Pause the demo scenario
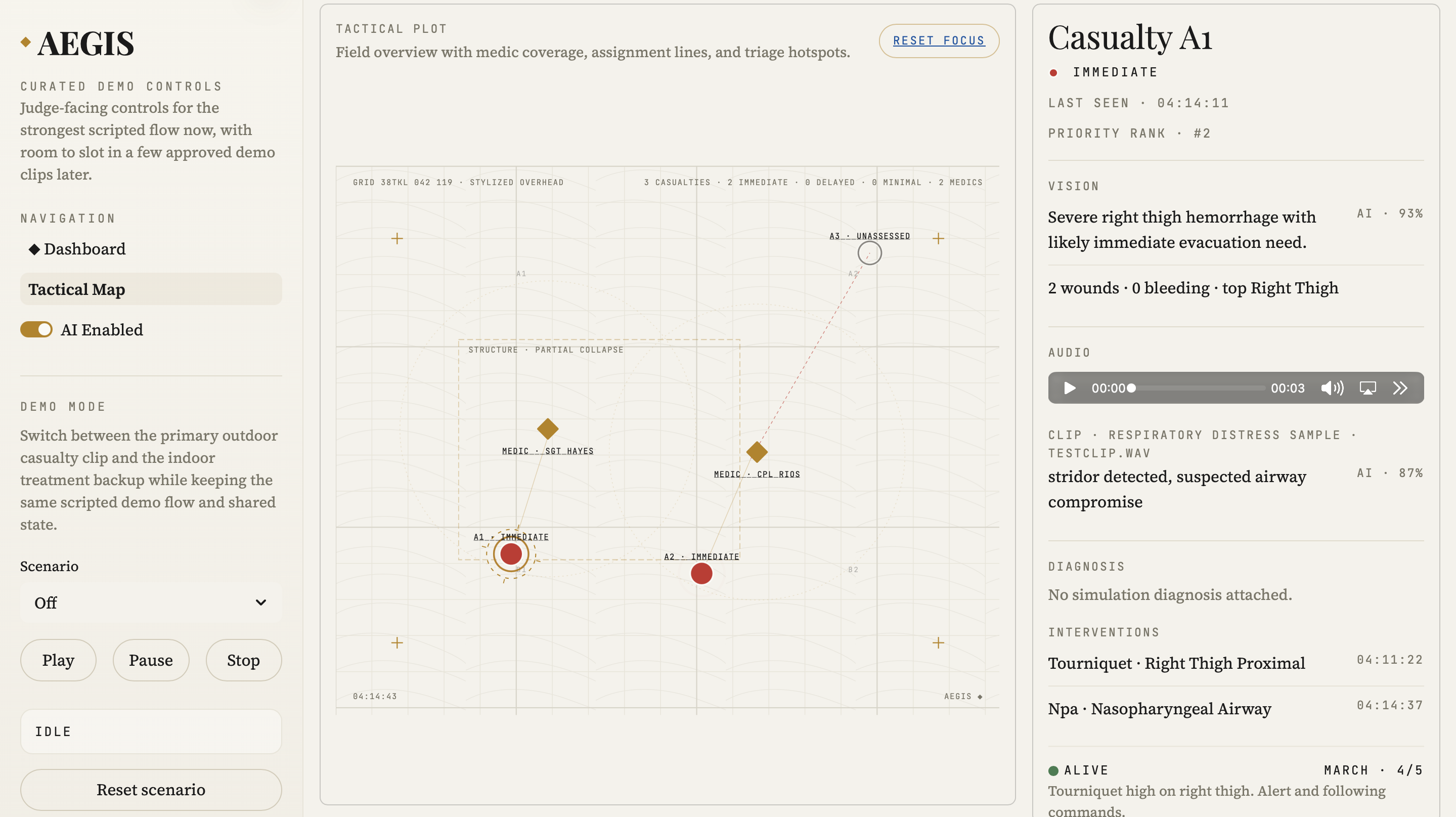The height and width of the screenshot is (817, 1456). coord(151,660)
